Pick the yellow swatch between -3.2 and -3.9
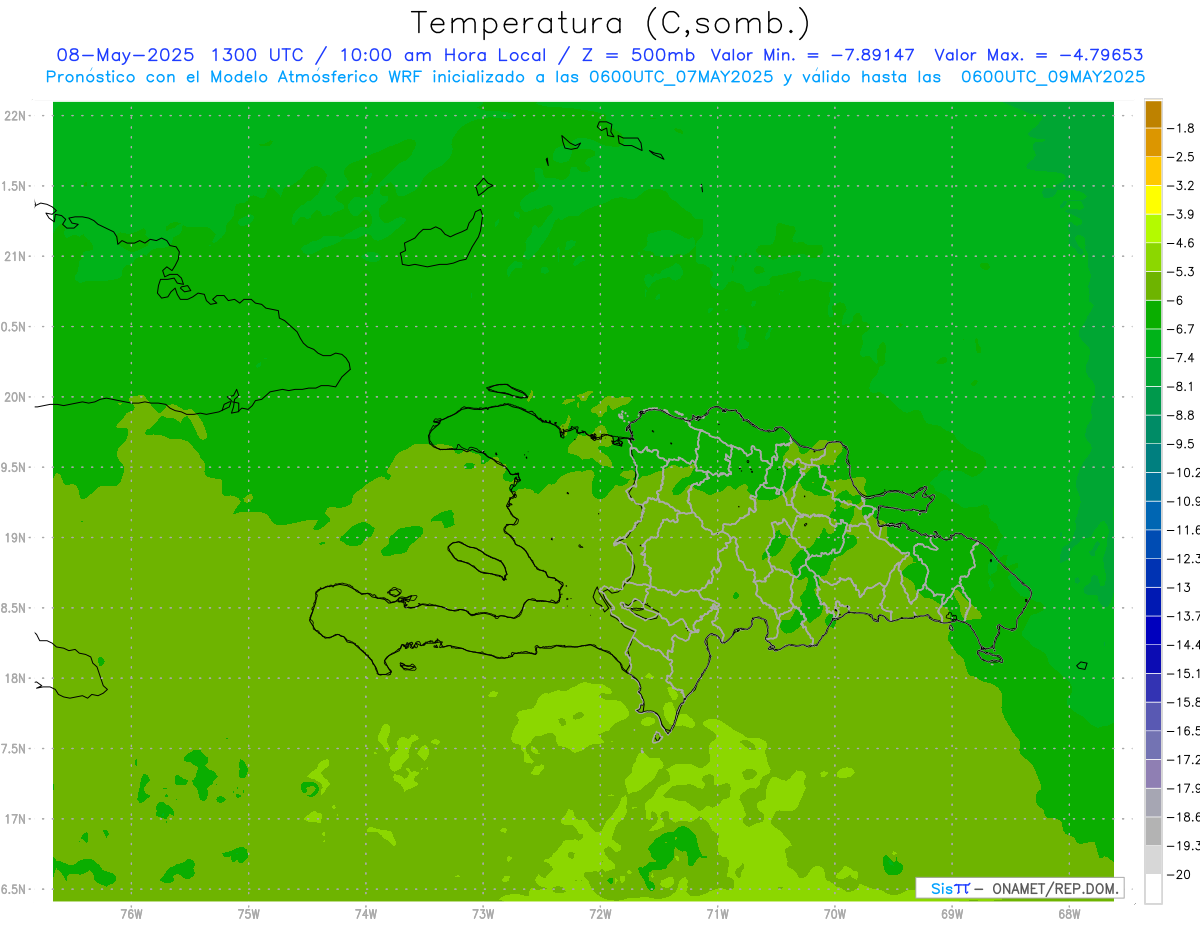 click(1153, 200)
